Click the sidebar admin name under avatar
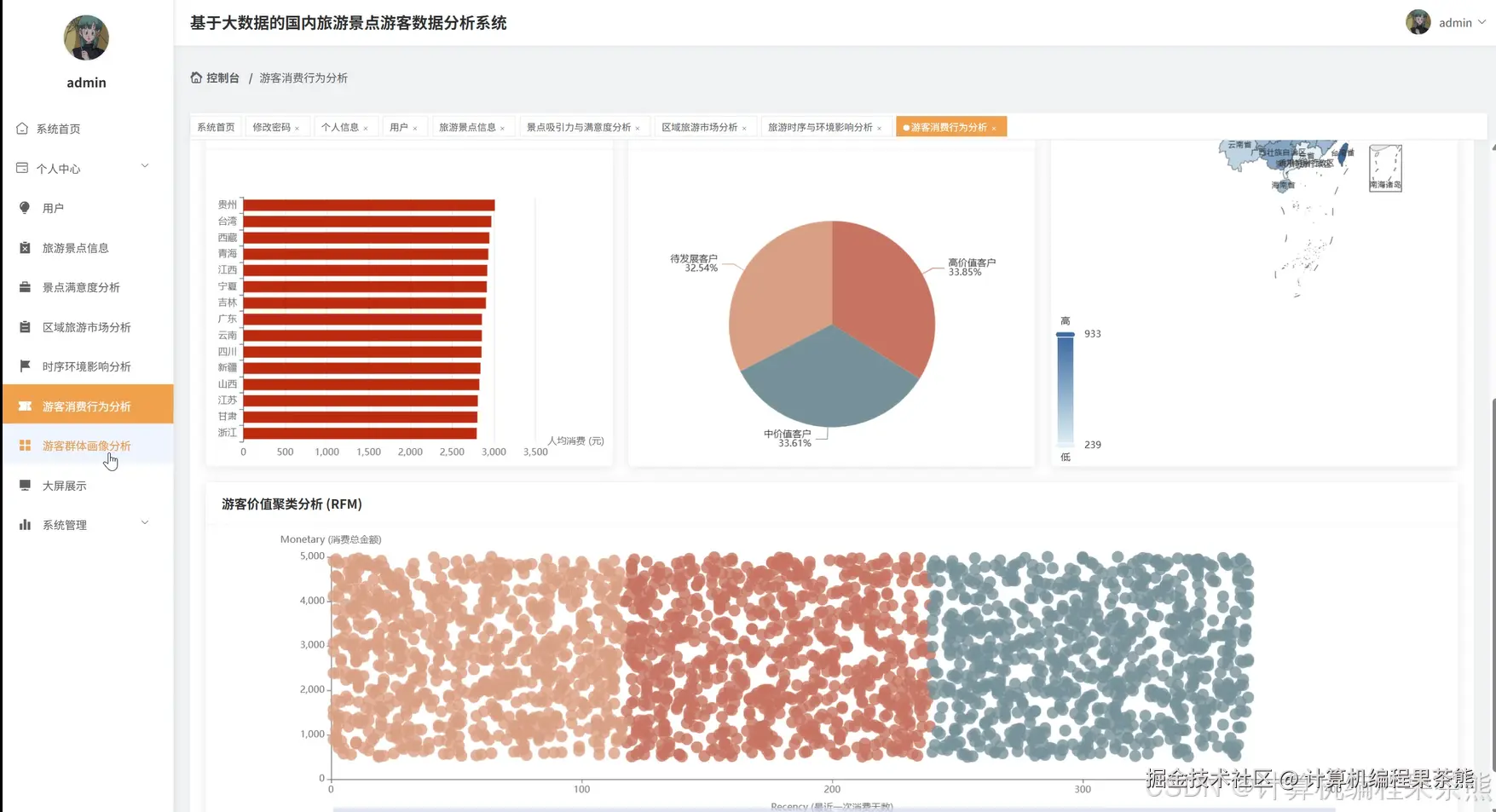 click(x=86, y=83)
